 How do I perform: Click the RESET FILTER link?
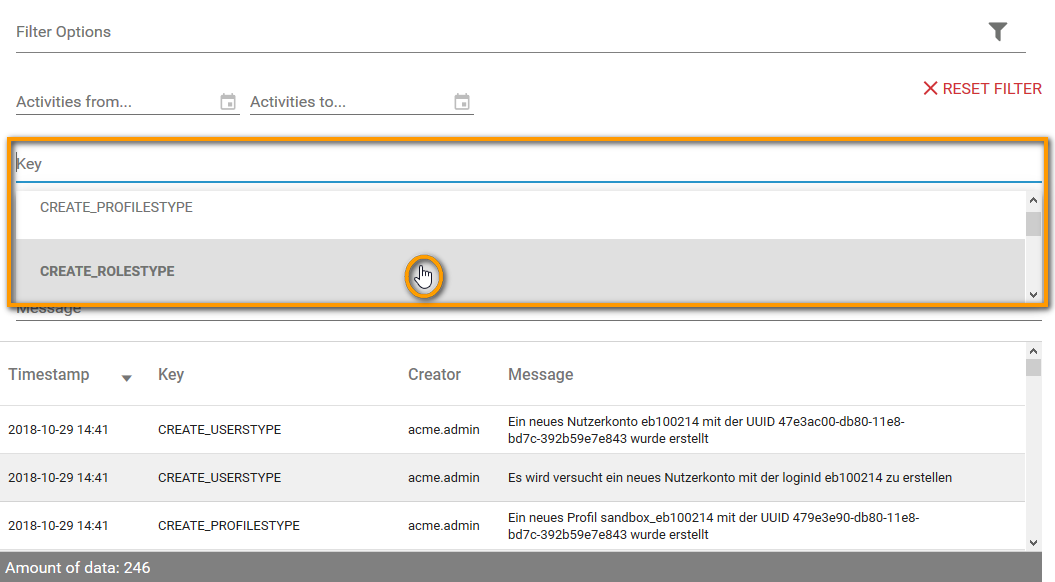click(991, 88)
